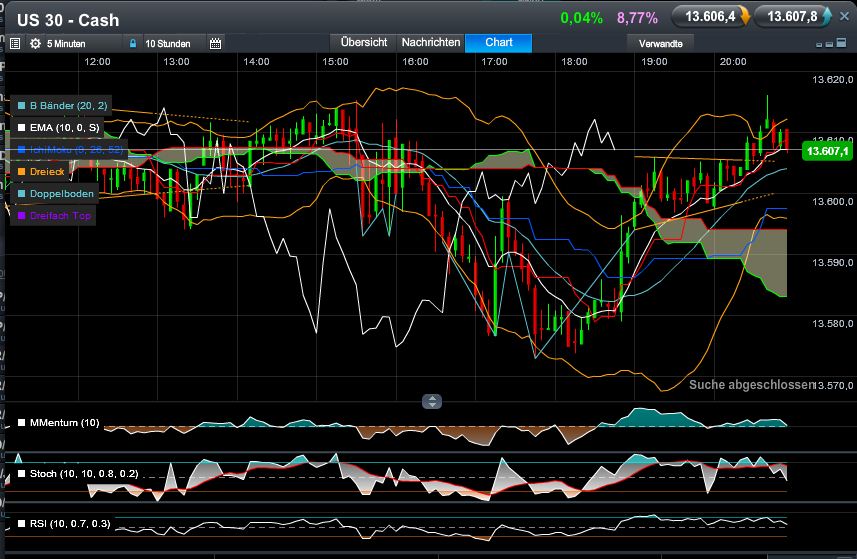Toggle the MMentum (10) indicator square
The width and height of the screenshot is (857, 559).
[21, 423]
